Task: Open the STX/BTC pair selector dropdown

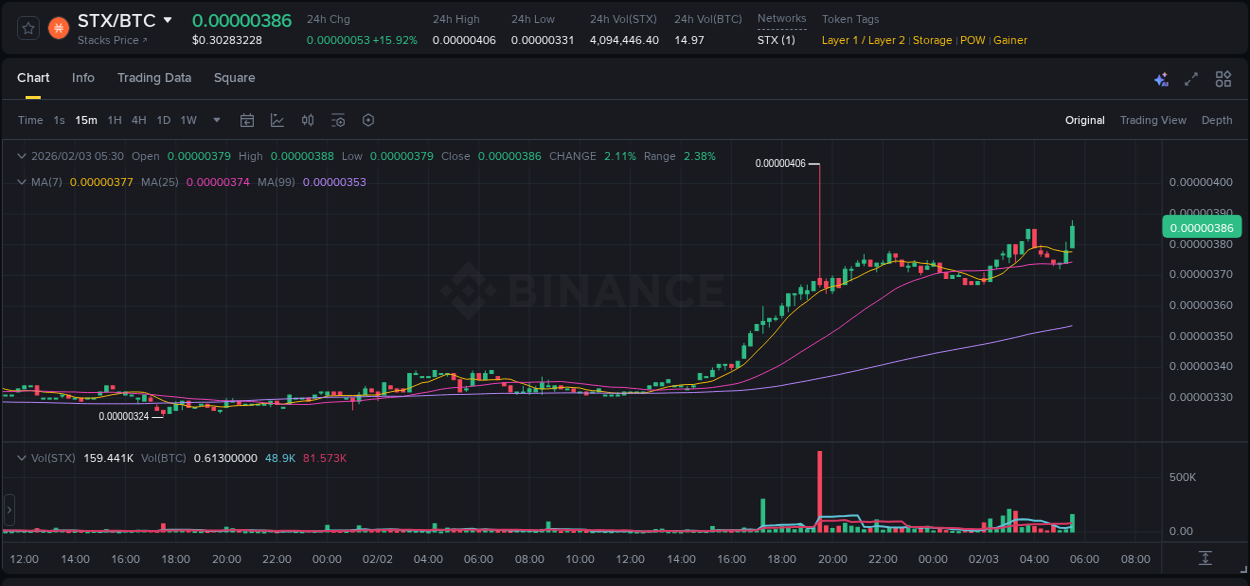Action: 168,20
